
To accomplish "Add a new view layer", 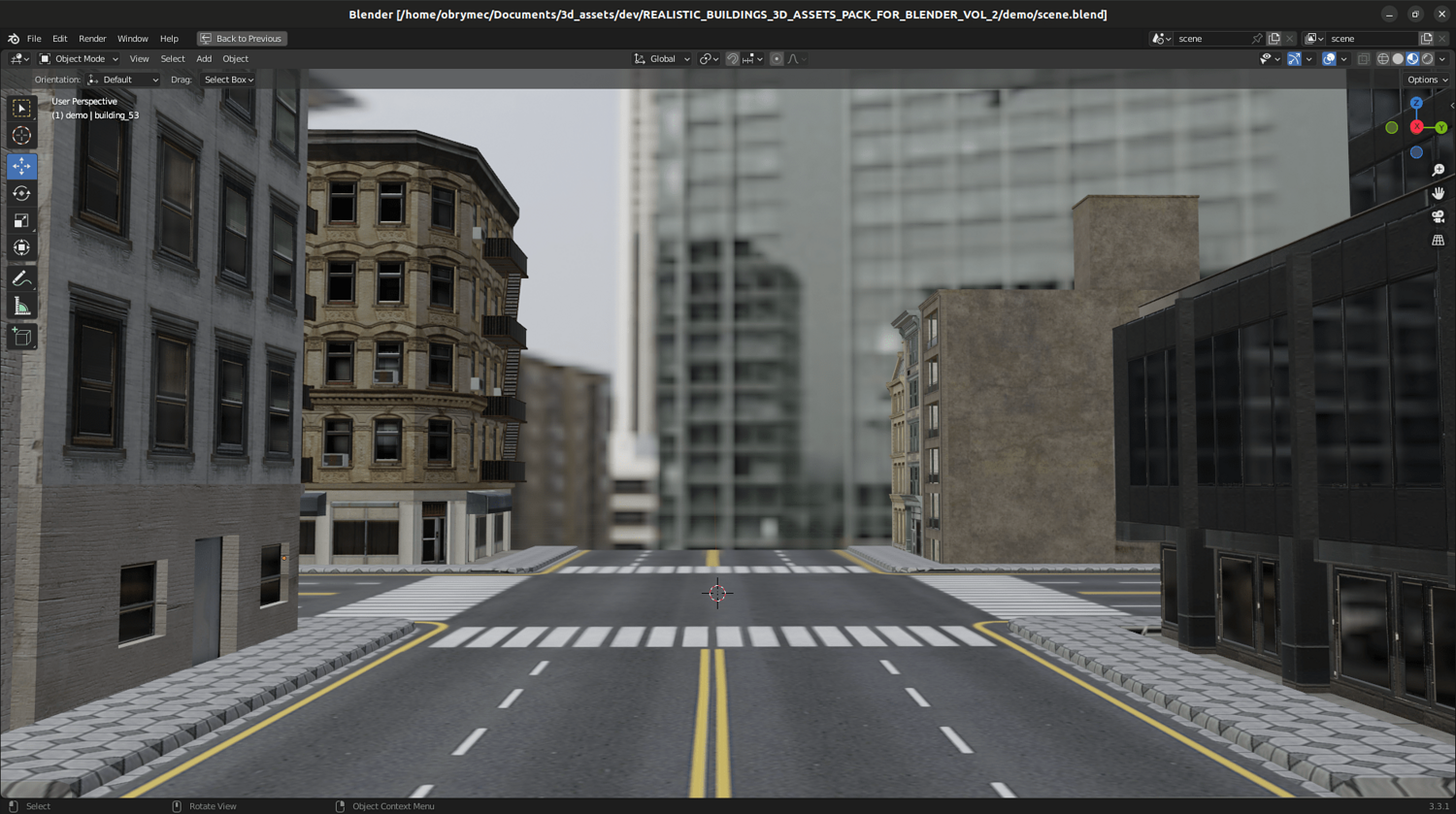I will [1426, 39].
